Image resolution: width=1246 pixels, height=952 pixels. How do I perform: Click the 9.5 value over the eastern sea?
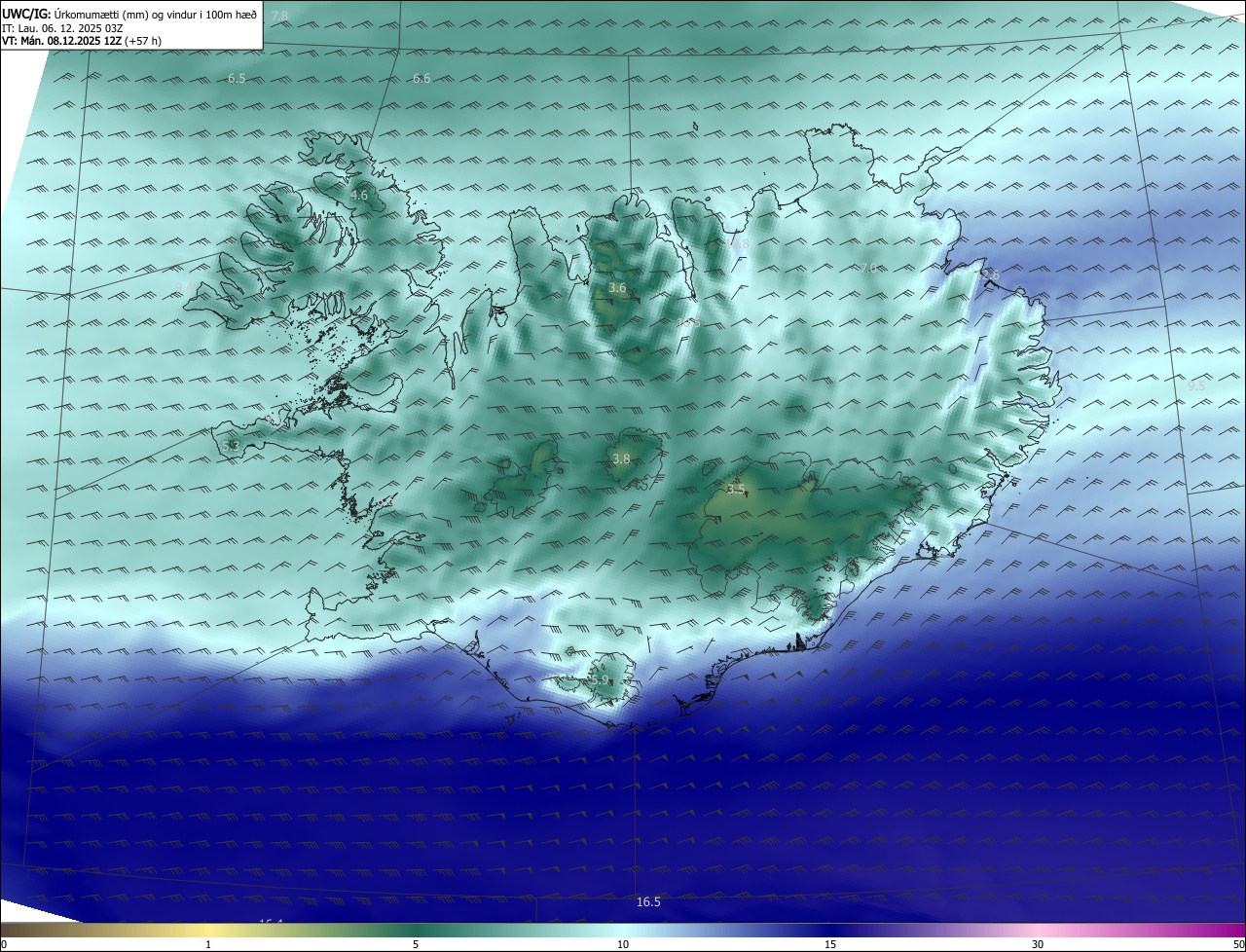(1196, 386)
